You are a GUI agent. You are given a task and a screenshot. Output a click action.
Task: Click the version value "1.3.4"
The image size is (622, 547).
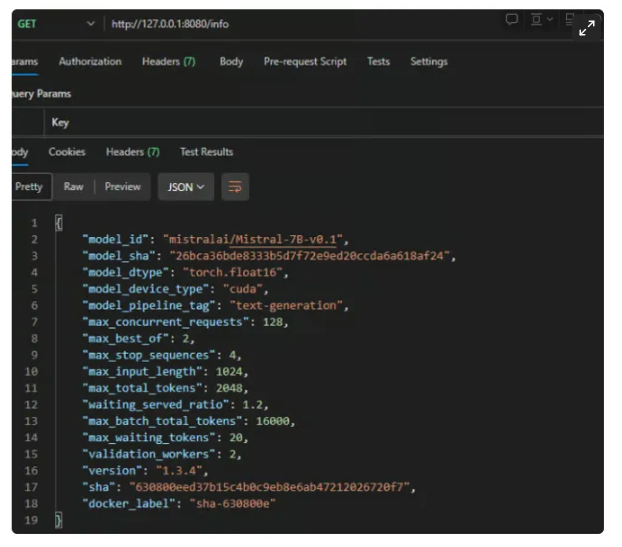(179, 471)
